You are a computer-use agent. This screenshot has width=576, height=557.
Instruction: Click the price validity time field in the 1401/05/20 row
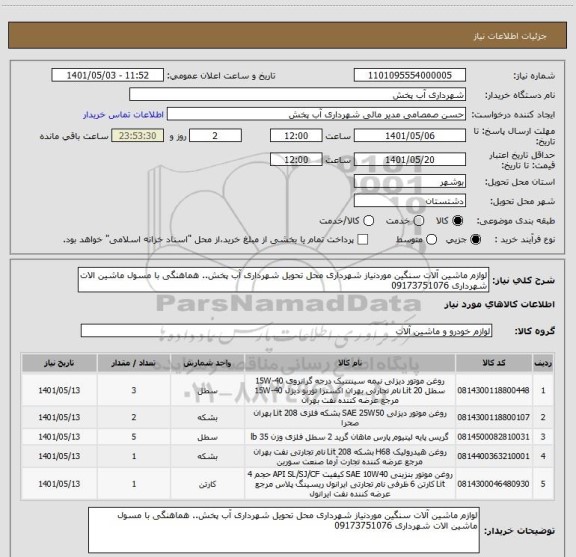[296, 159]
